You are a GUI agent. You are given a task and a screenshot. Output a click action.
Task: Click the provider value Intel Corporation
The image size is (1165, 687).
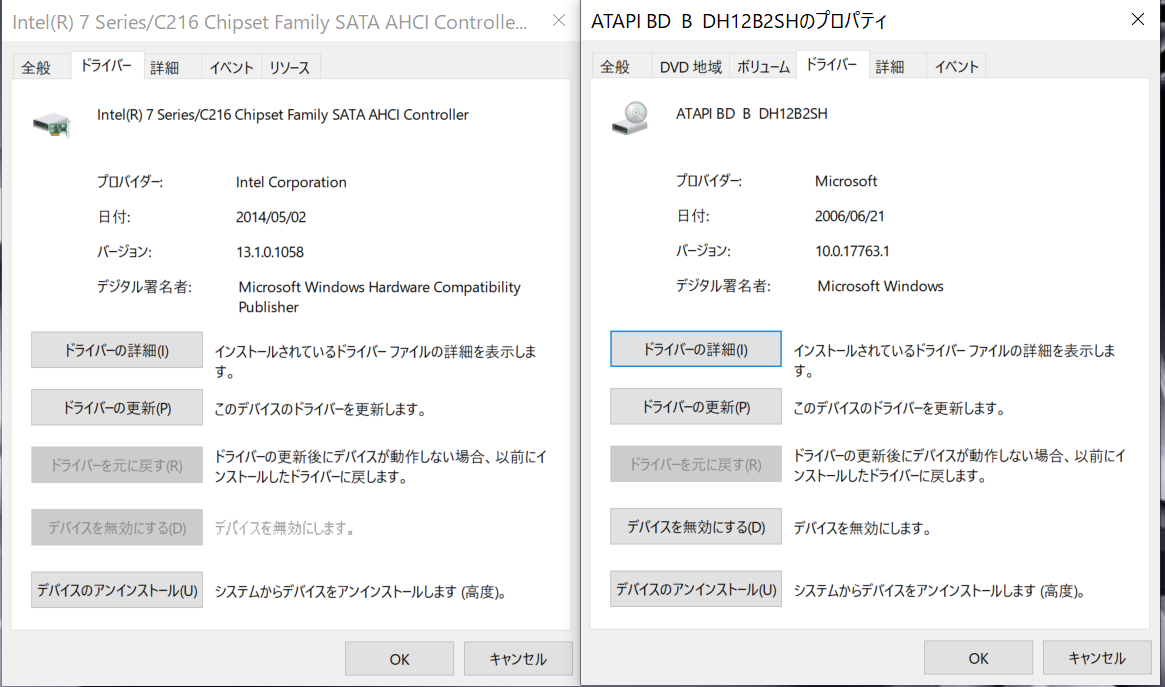pos(291,182)
